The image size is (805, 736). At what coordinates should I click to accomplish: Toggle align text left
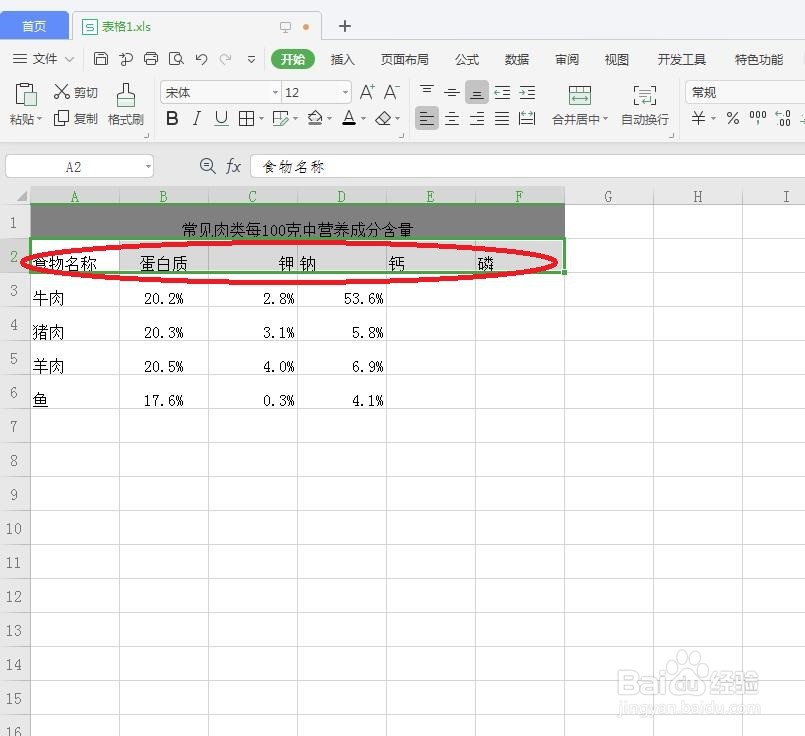[x=427, y=119]
